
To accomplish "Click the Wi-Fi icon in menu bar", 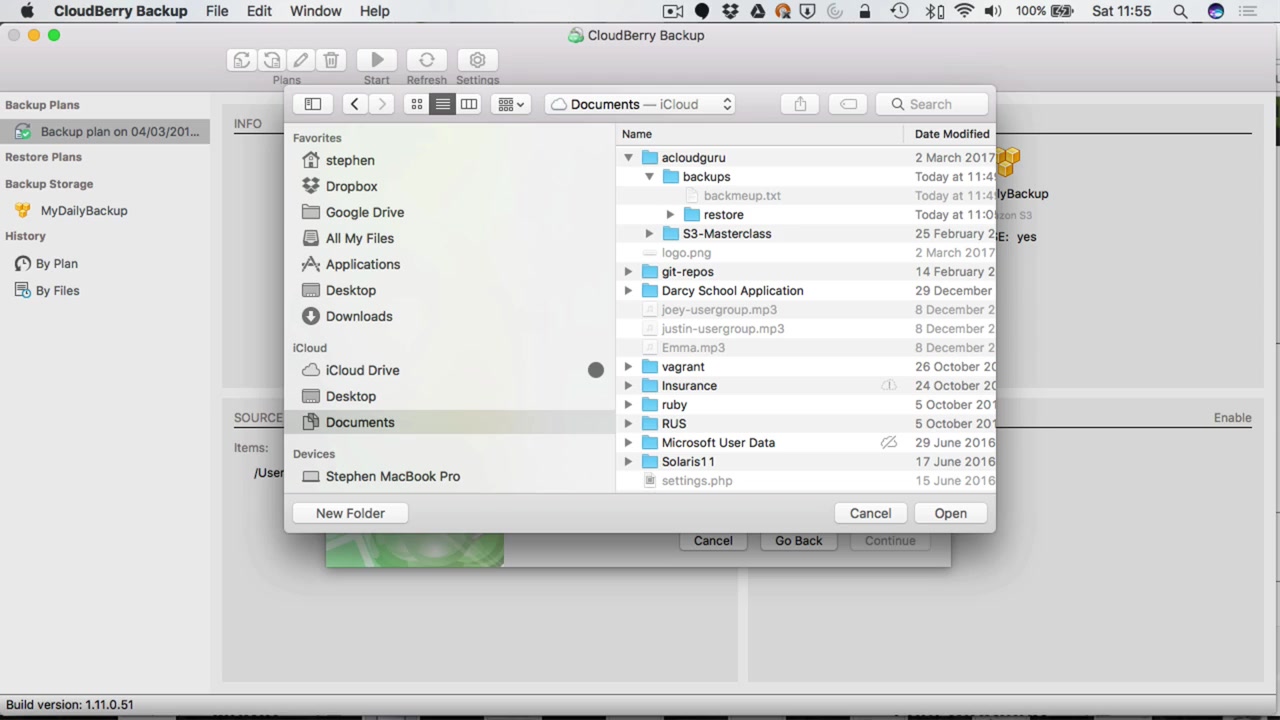I will (x=964, y=11).
